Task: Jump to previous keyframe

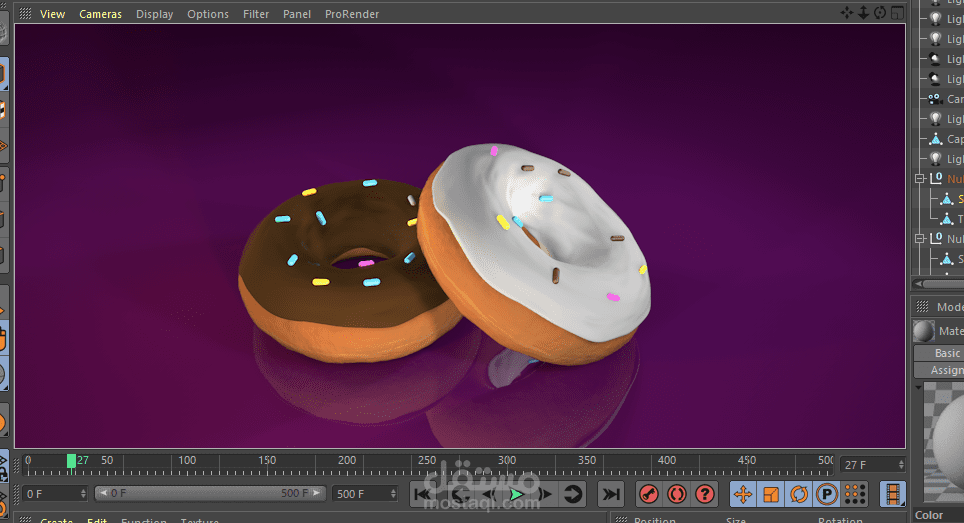Action: (459, 494)
